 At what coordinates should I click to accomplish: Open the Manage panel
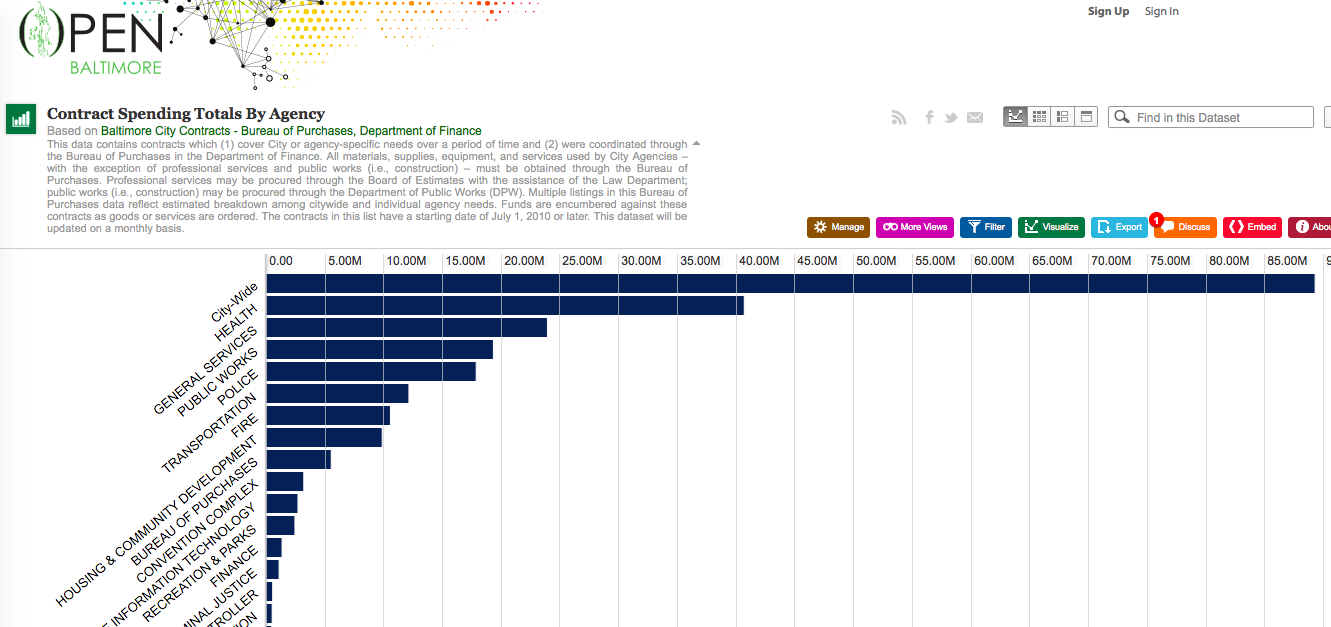point(838,227)
